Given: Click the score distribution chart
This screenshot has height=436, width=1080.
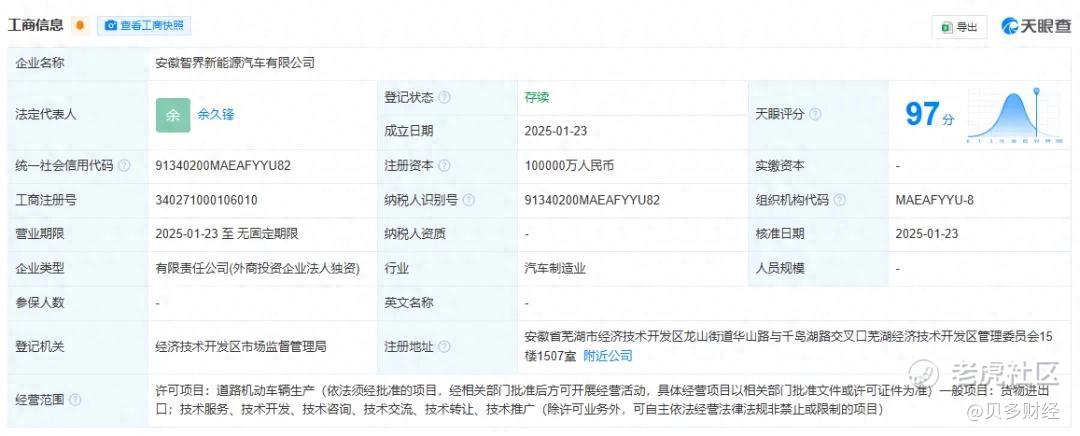Looking at the screenshot, I should 1013,115.
